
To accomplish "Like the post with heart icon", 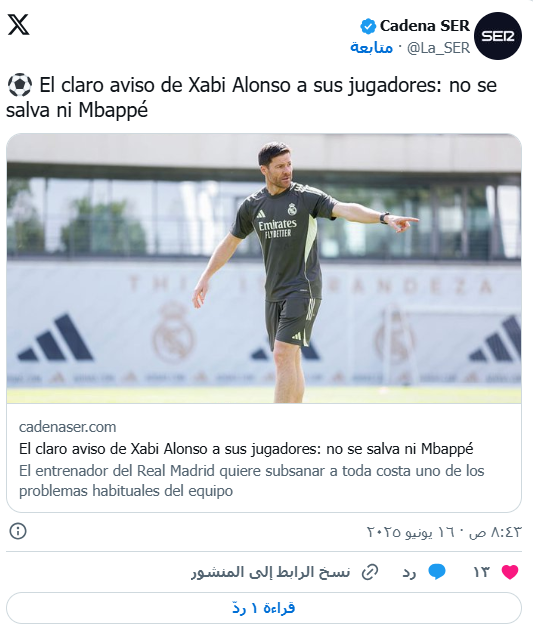I will click(509, 572).
